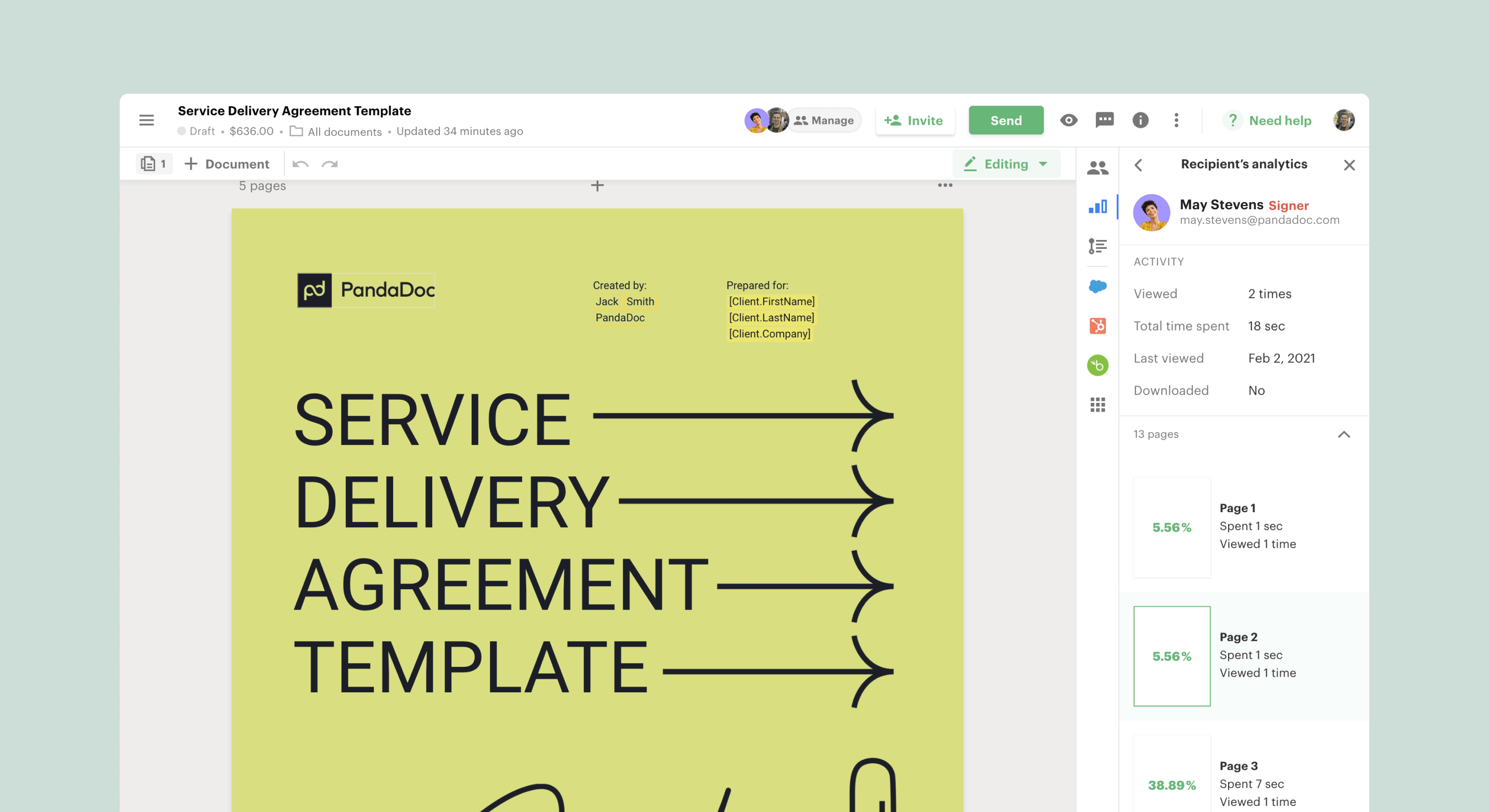The image size is (1489, 812).
Task: Go back from Recipient's analytics
Action: pos(1138,166)
